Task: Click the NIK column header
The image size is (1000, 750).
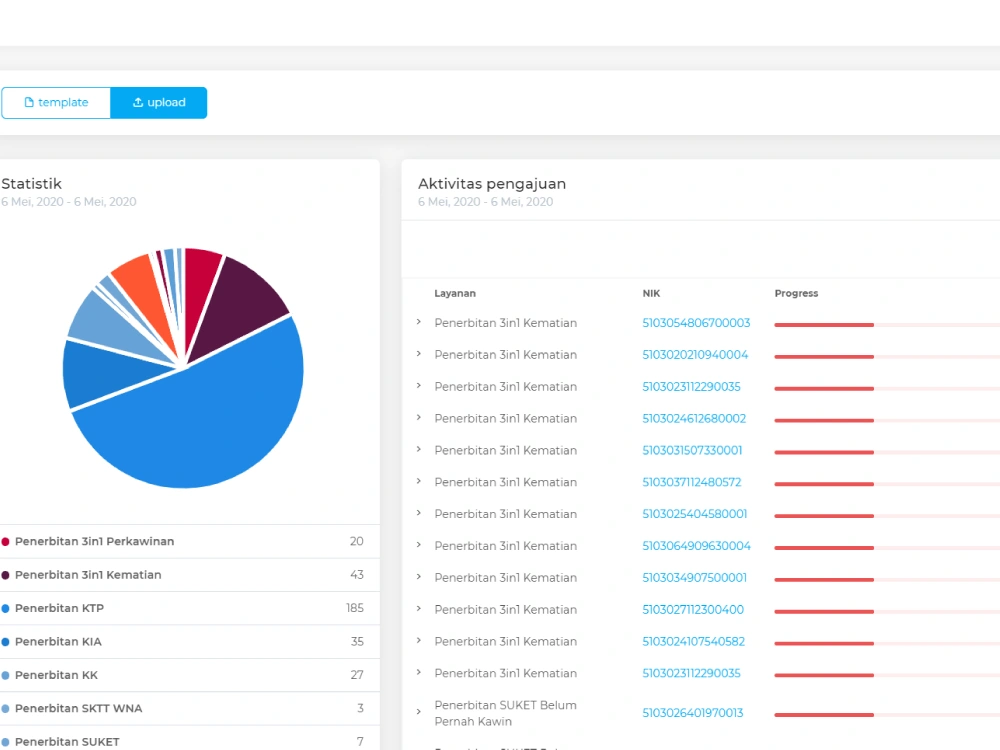Action: tap(651, 293)
